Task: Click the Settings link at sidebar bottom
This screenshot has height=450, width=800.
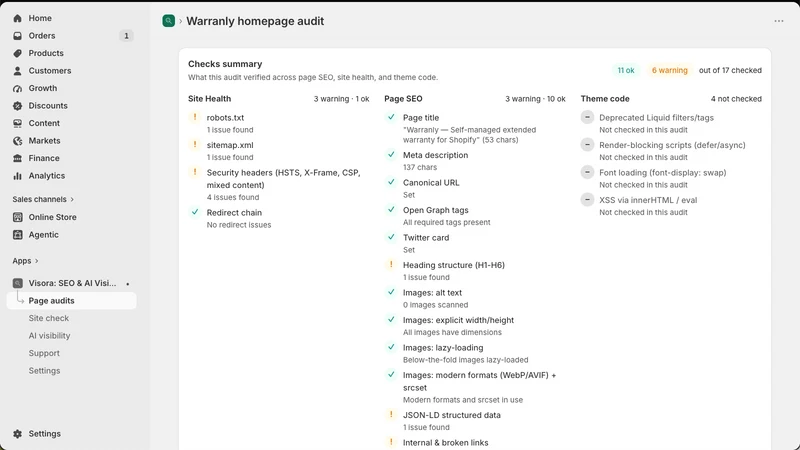Action: [x=44, y=434]
